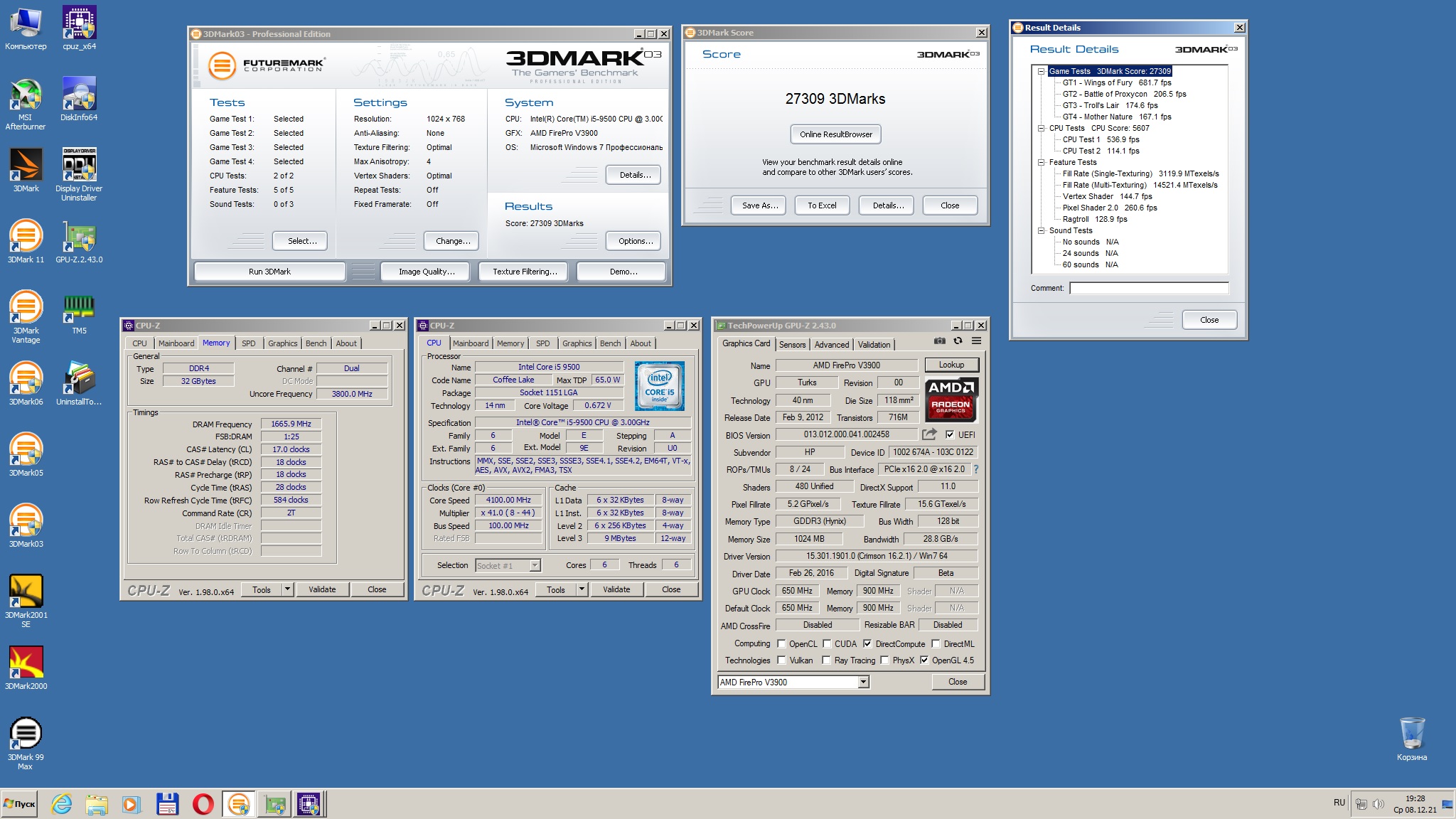Screen dimensions: 1456x819
Task: Open AMD FirePro V3900 GPU selector dropdown
Action: point(863,682)
